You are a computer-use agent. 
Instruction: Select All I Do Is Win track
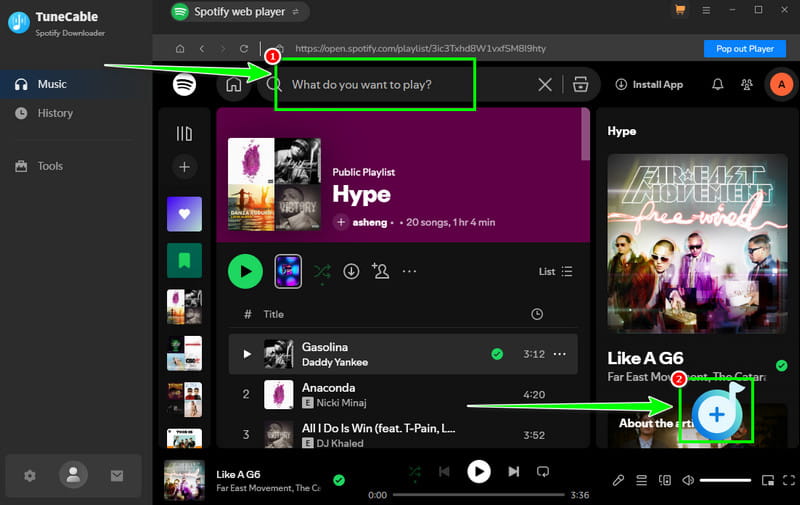[403, 435]
